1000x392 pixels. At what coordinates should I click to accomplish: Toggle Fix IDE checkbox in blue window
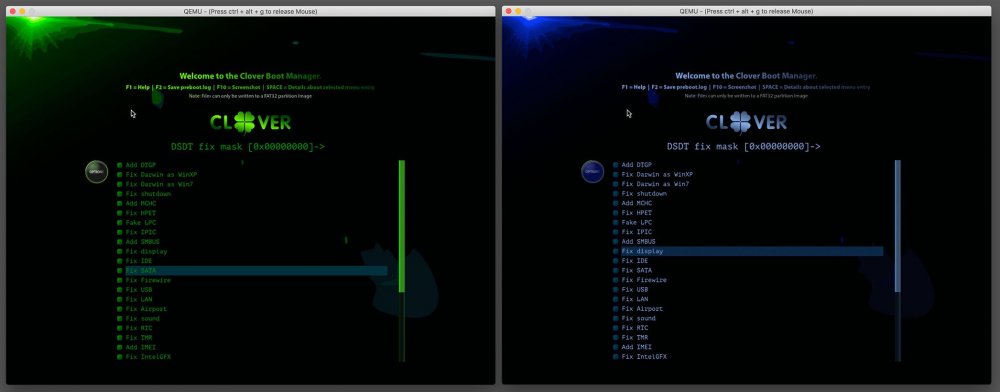point(615,261)
